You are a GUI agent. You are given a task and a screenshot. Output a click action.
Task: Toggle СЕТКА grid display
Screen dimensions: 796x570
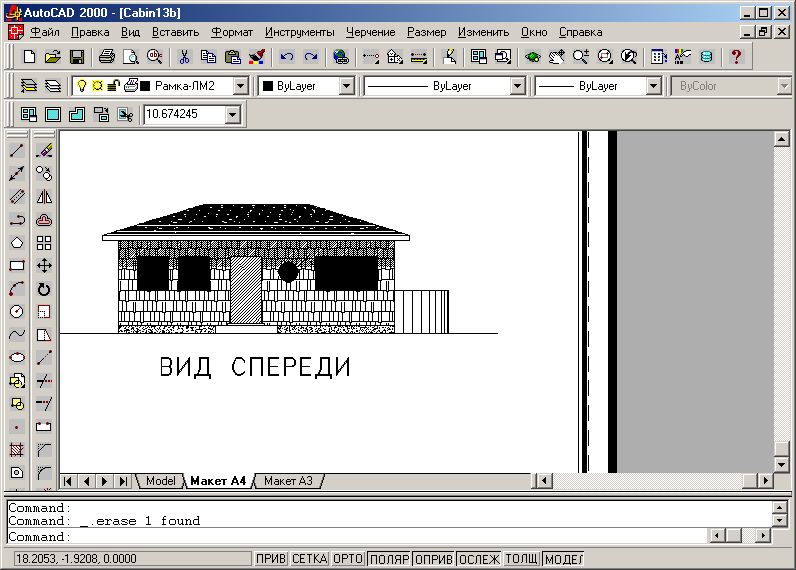click(309, 559)
